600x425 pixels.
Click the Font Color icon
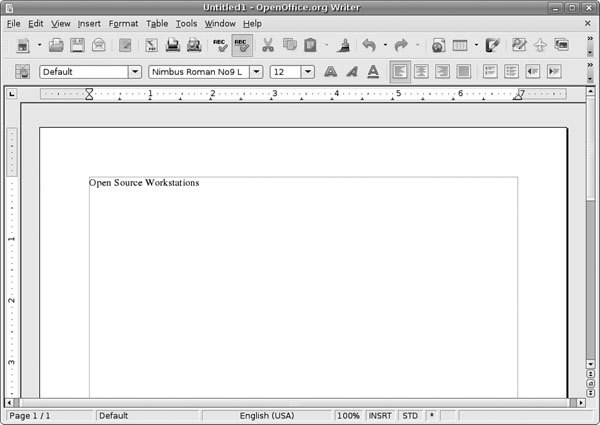pos(373,72)
